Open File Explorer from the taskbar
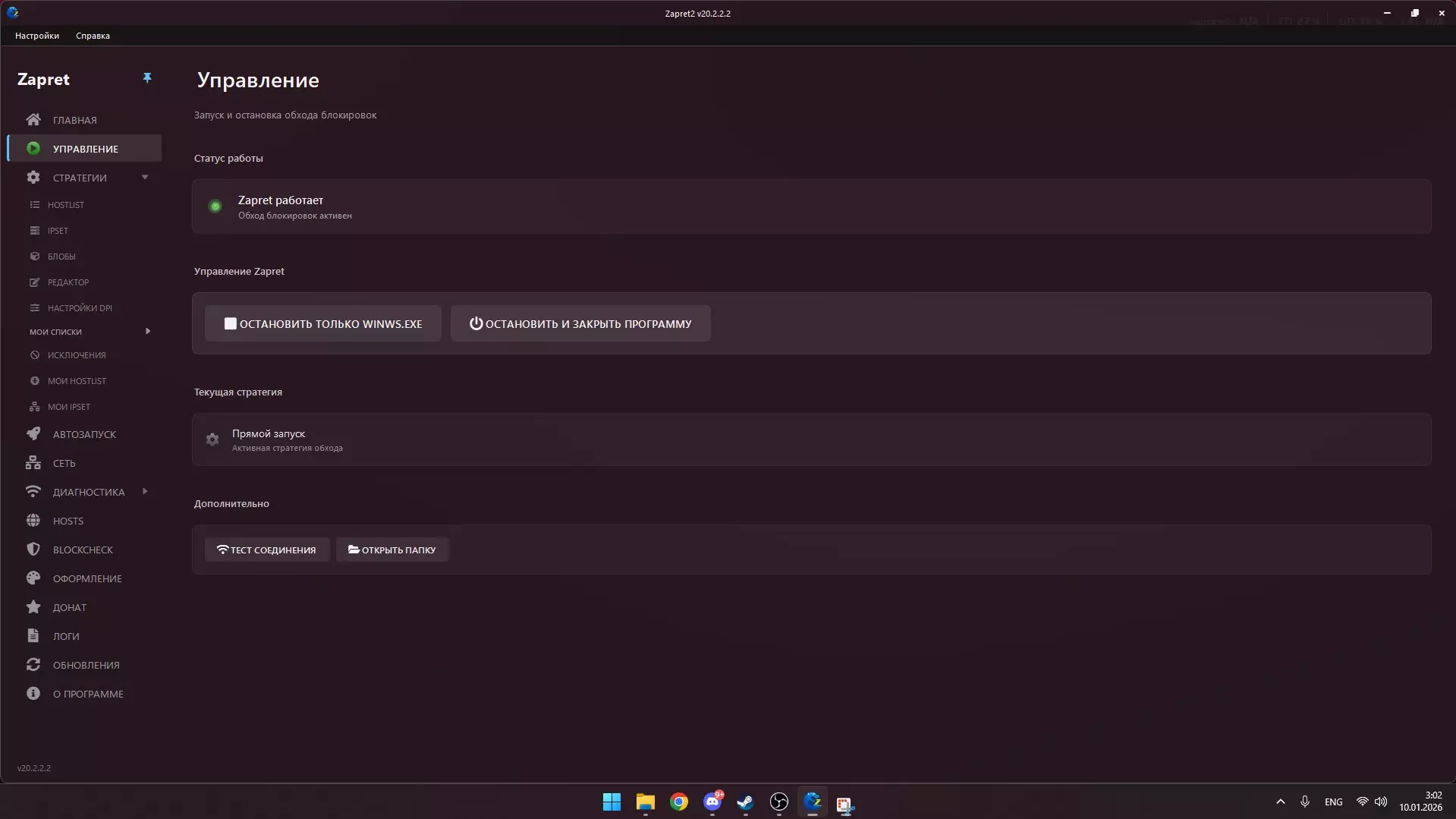 tap(646, 802)
